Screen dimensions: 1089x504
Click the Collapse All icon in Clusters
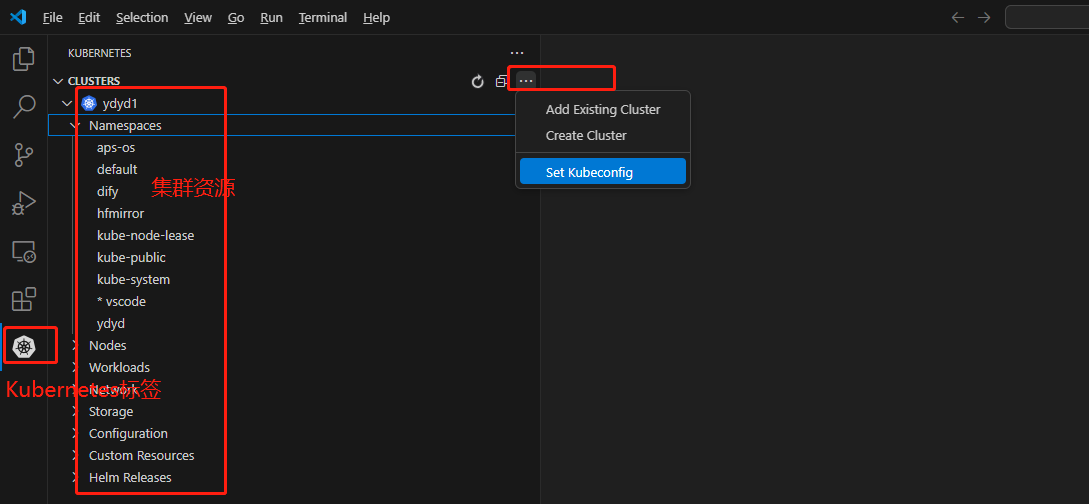click(x=502, y=81)
